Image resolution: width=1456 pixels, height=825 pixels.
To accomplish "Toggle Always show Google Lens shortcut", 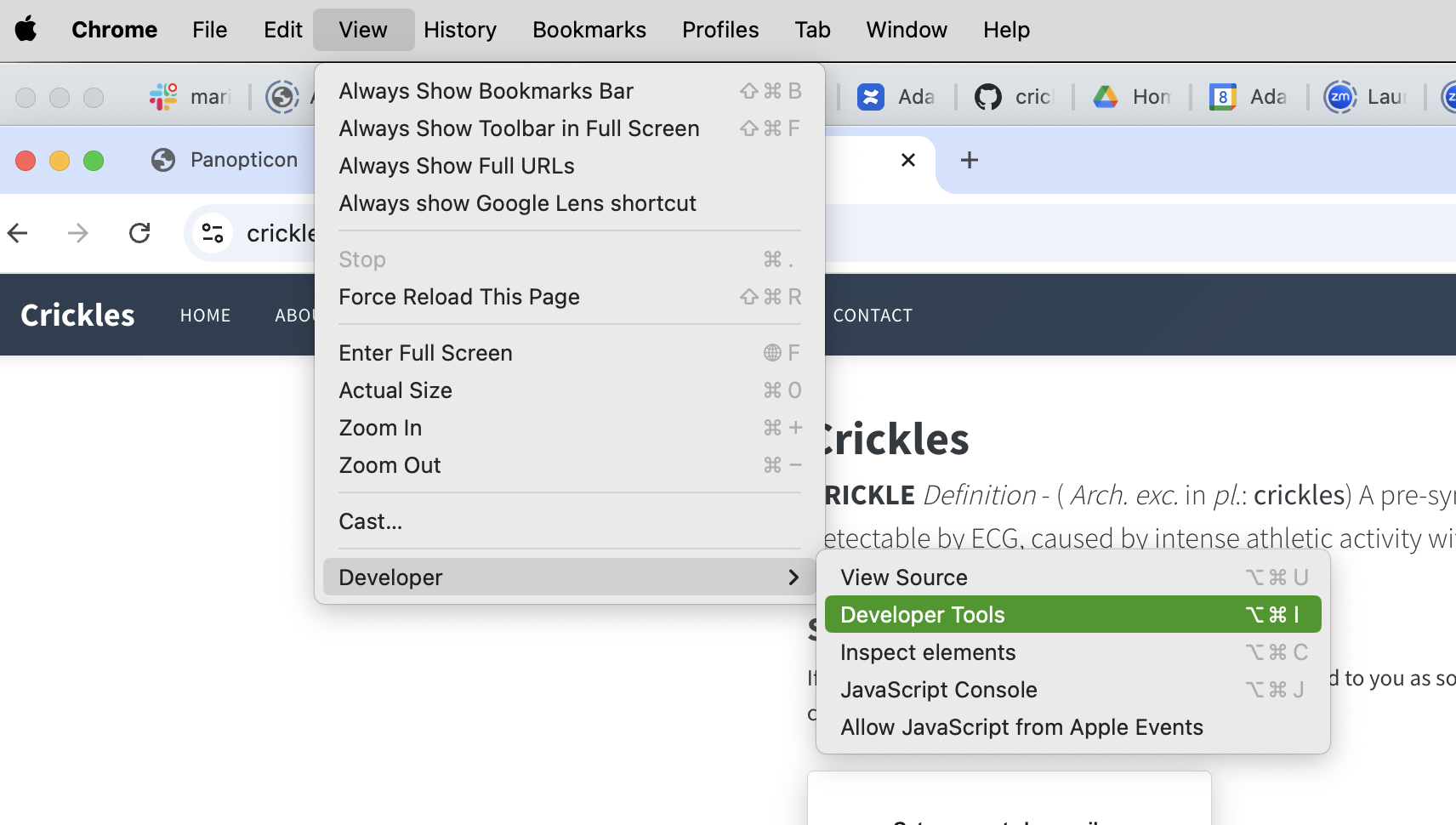I will point(570,203).
